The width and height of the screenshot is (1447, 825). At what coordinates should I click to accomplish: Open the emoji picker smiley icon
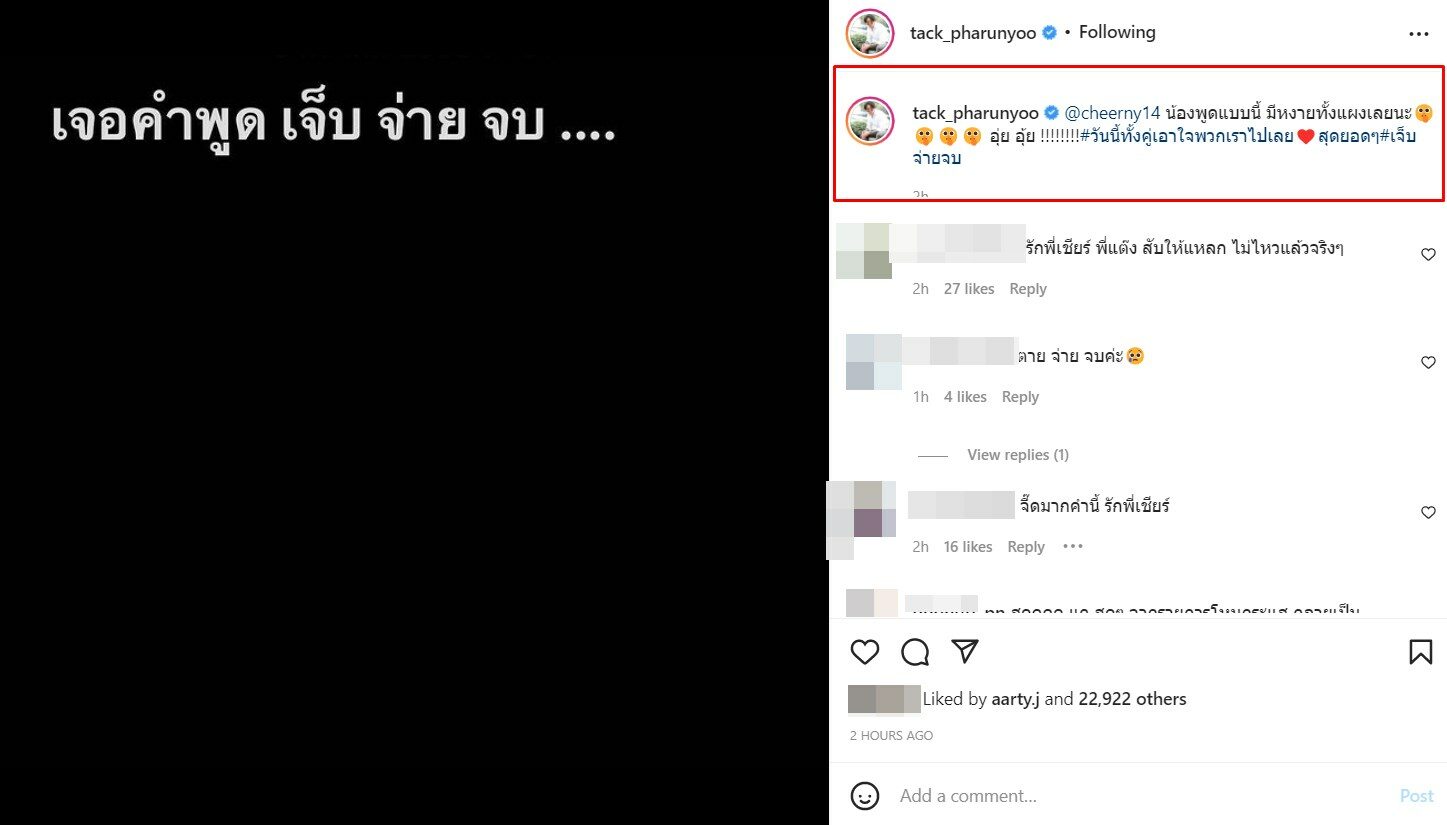click(865, 796)
